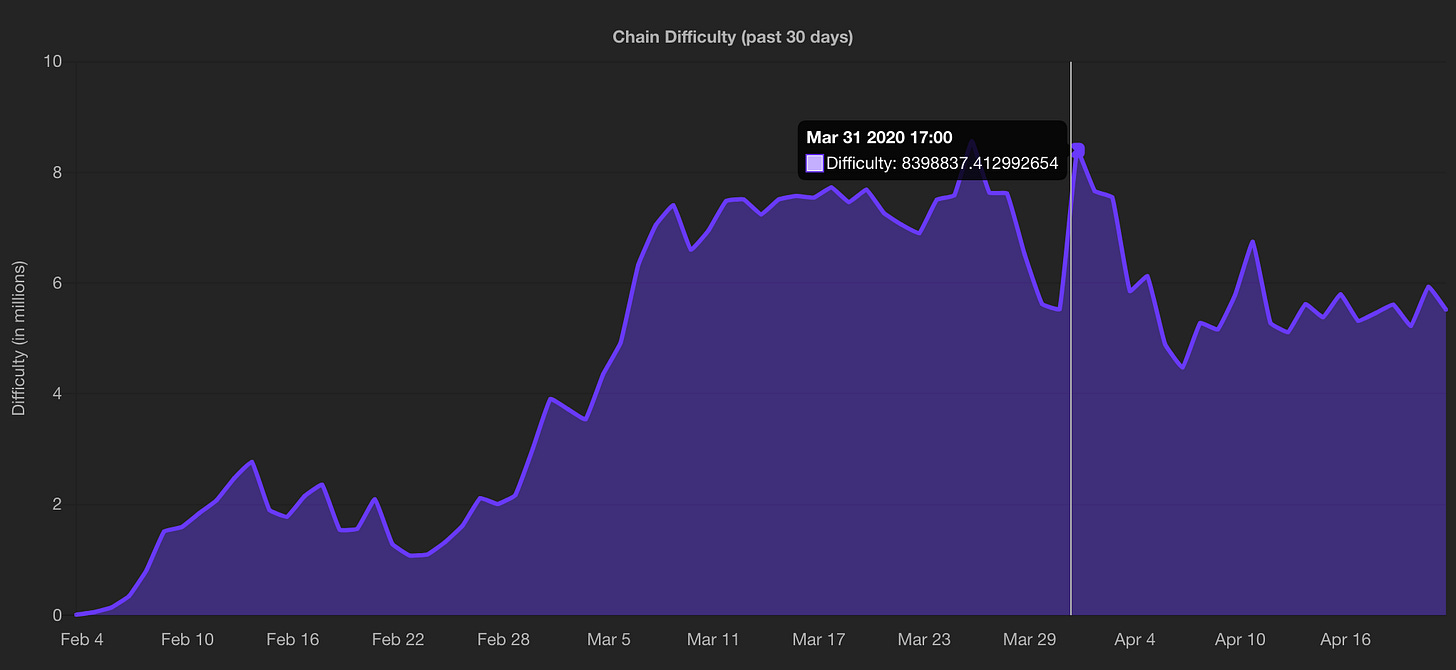Select the Feb 16 x-axis label
The width and height of the screenshot is (1456, 670).
(x=293, y=639)
